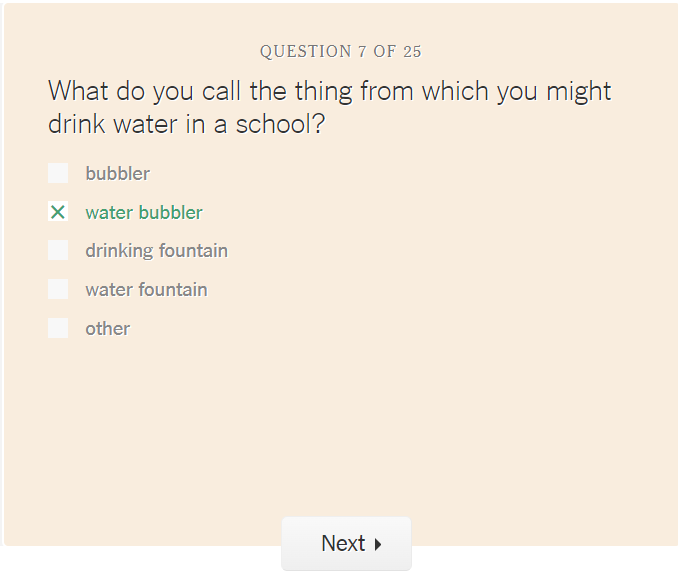Click the green water bubbler label
Image resolution: width=678 pixels, height=578 pixels.
pos(144,213)
